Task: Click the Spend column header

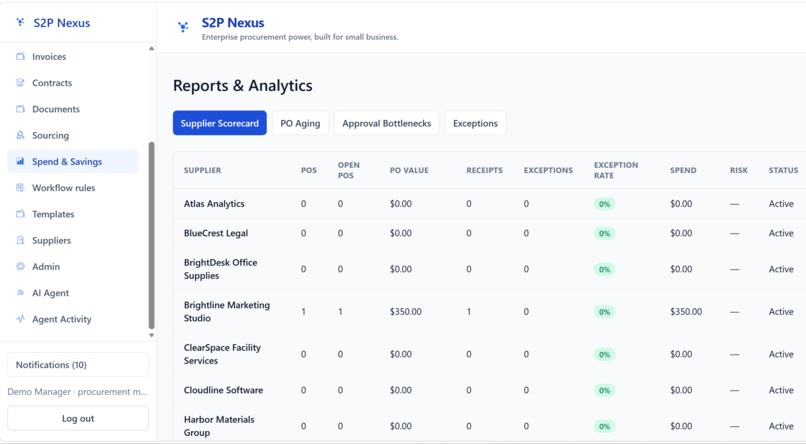Action: pos(683,170)
